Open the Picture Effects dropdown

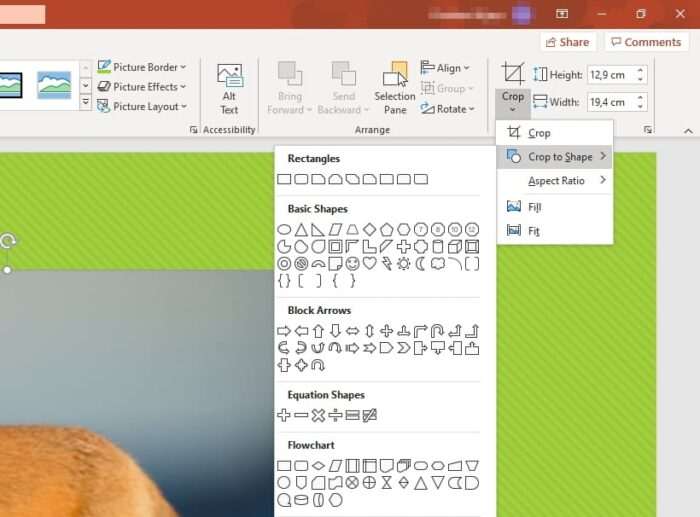pos(142,87)
